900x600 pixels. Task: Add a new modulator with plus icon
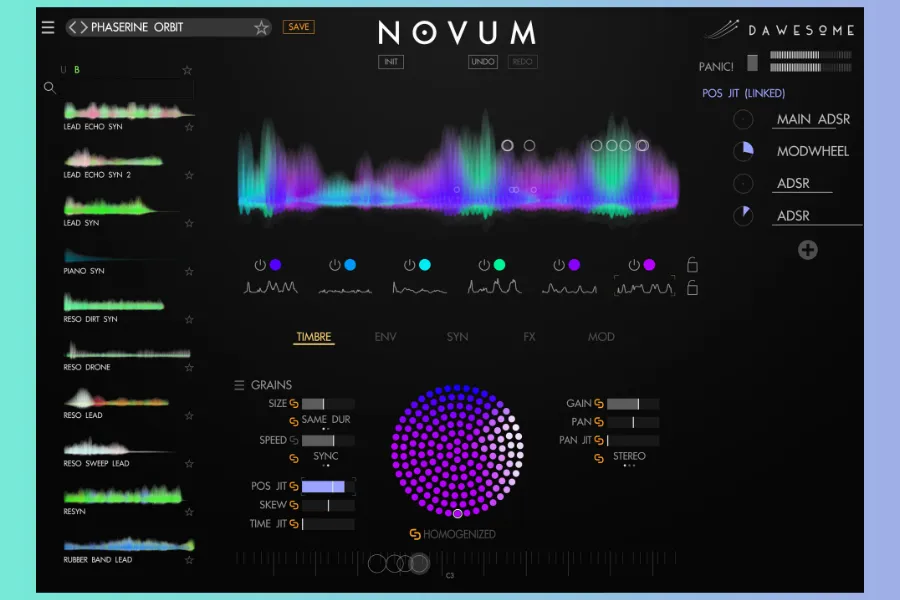(808, 250)
